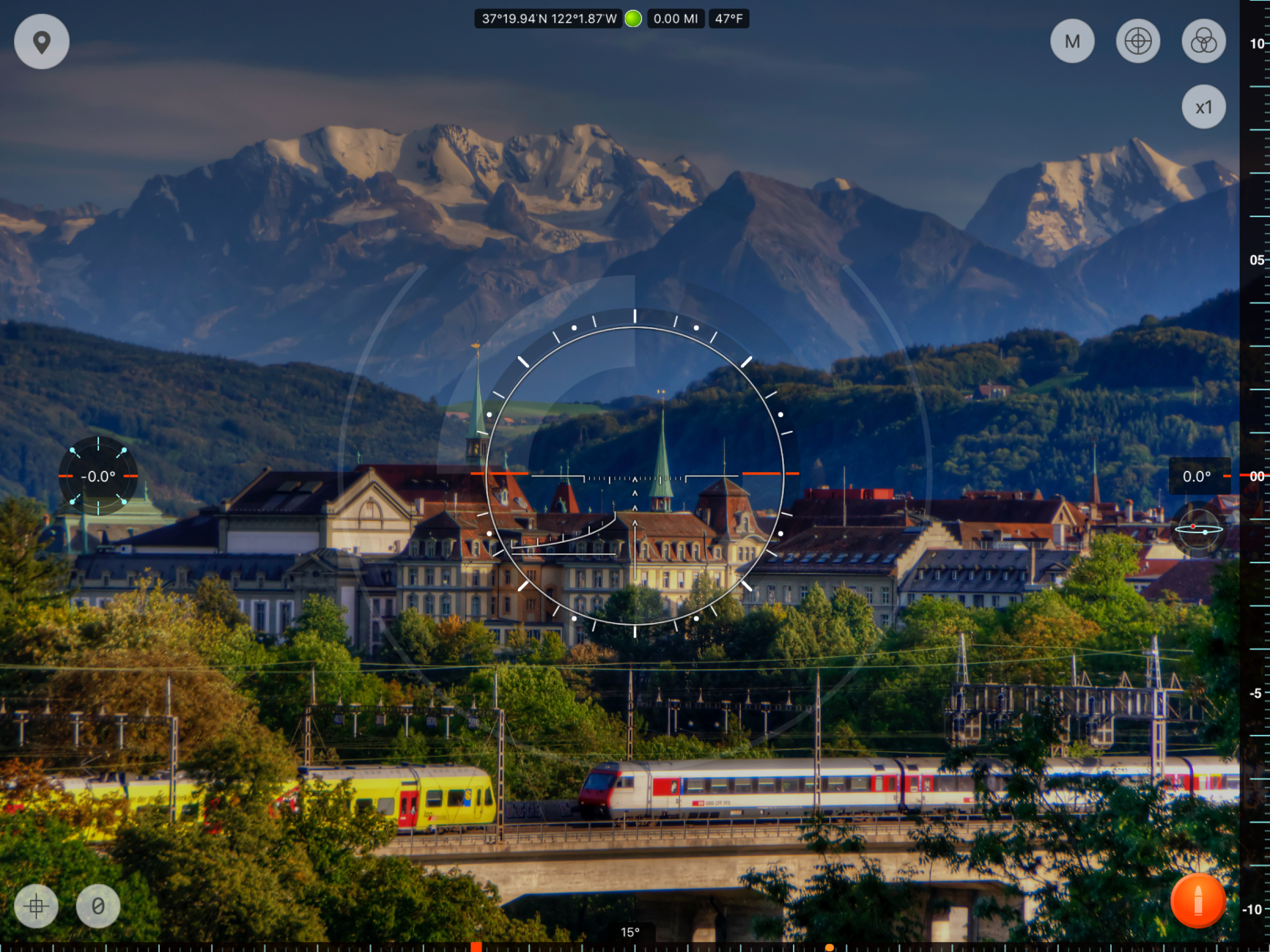The image size is (1270, 952).
Task: Toggle the x1 zoom level button
Action: [1204, 107]
